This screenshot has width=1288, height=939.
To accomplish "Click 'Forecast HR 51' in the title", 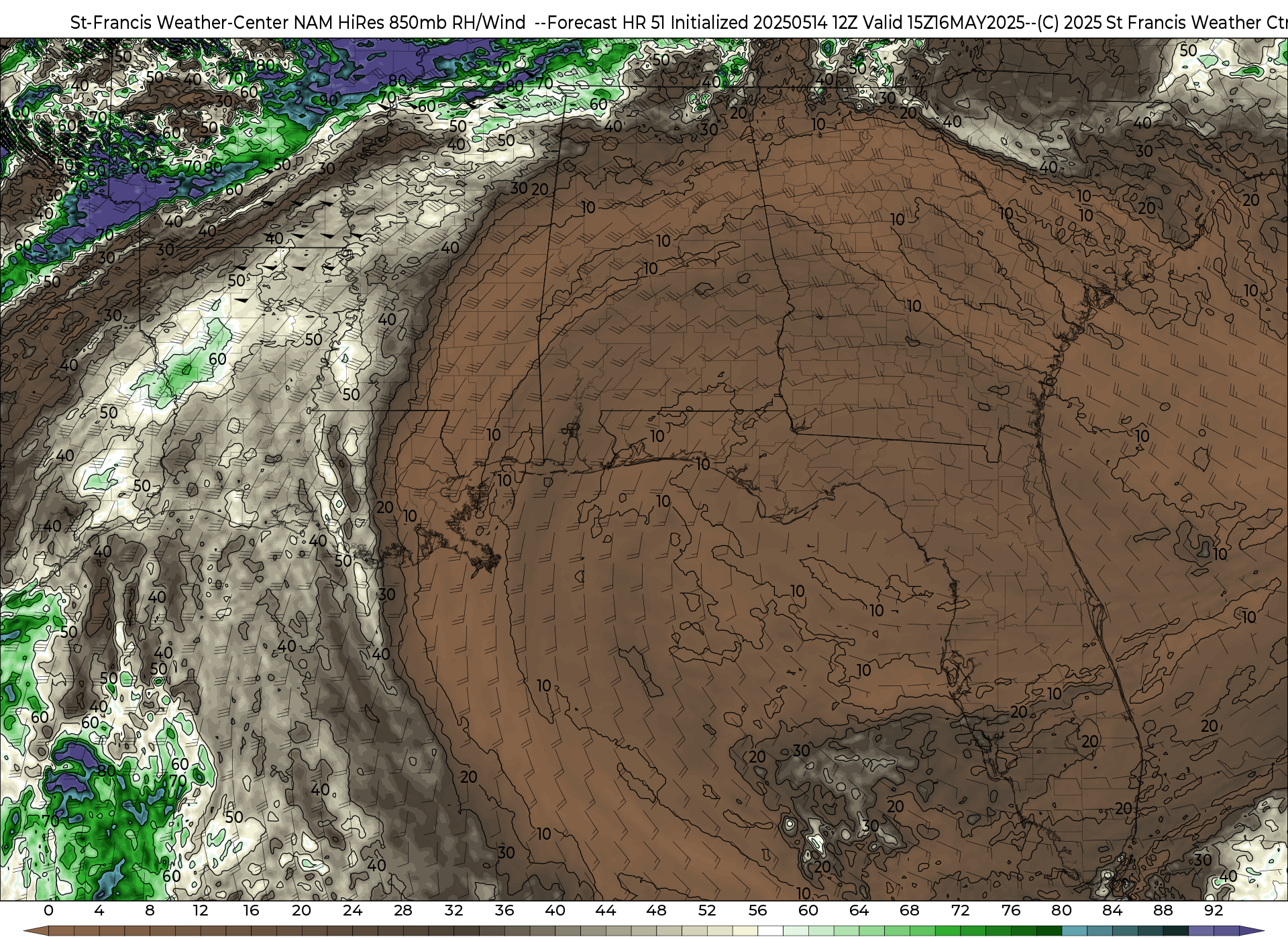I will (x=606, y=23).
